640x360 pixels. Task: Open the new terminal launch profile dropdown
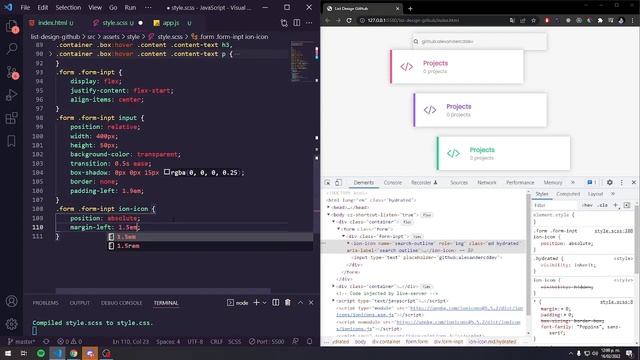pos(264,302)
